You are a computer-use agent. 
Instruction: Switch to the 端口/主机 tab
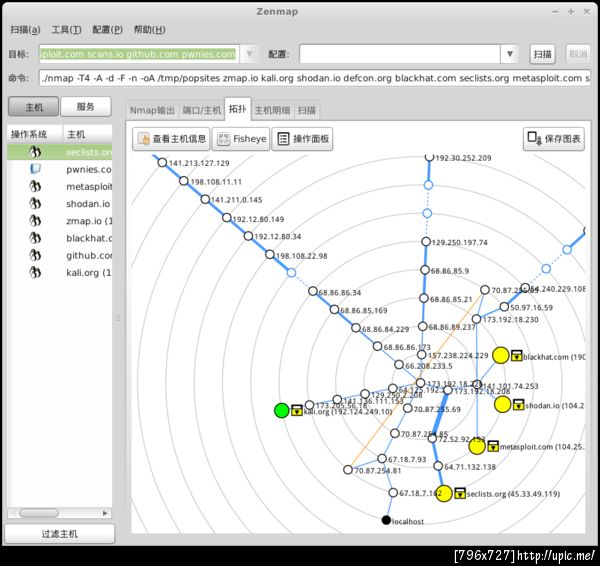pyautogui.click(x=202, y=110)
